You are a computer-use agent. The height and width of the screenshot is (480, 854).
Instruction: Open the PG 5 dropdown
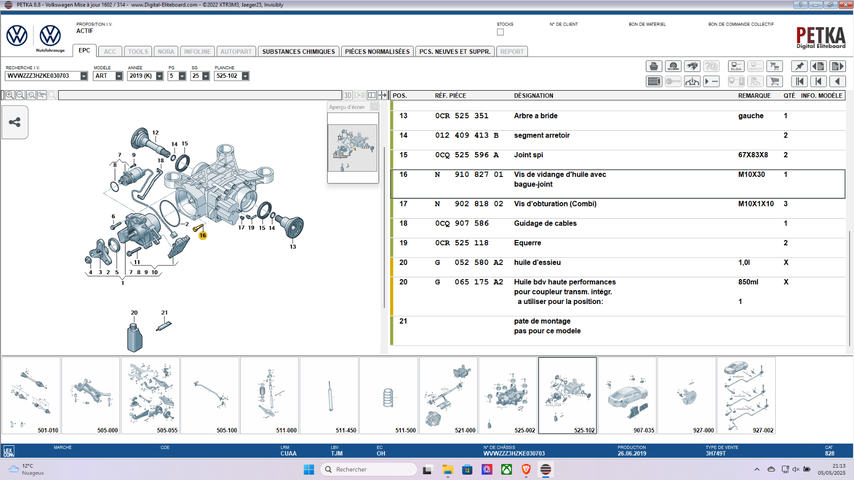(182, 76)
